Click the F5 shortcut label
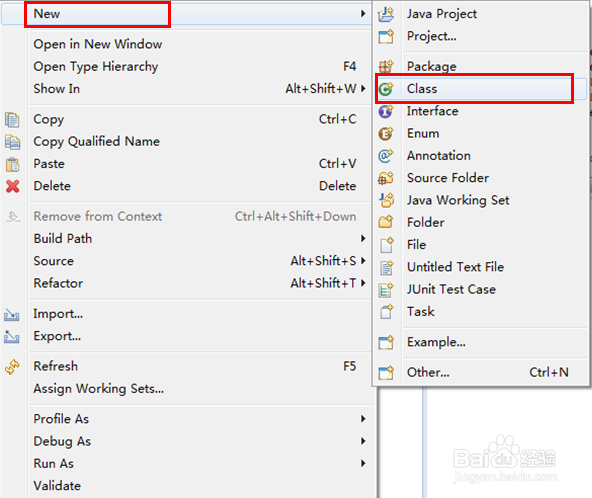This screenshot has height=498, width=592. (350, 366)
